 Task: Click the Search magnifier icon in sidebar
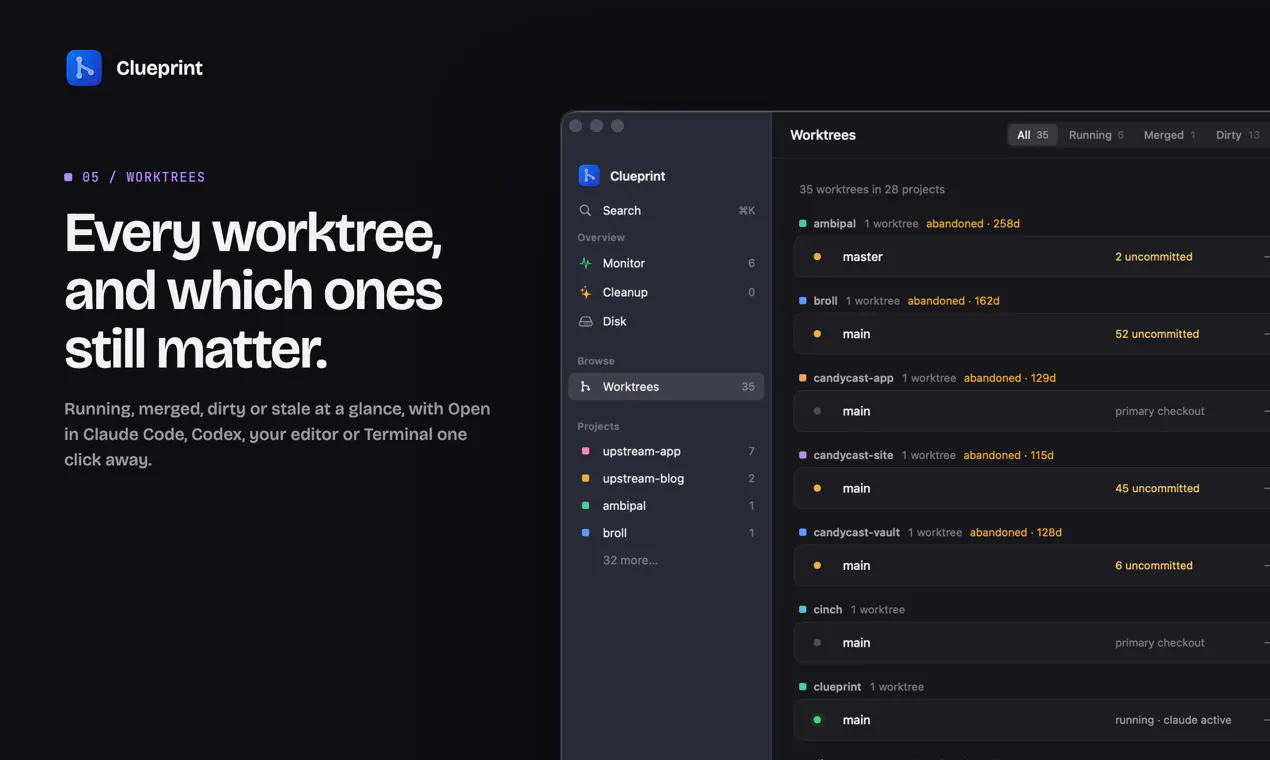(x=585, y=210)
